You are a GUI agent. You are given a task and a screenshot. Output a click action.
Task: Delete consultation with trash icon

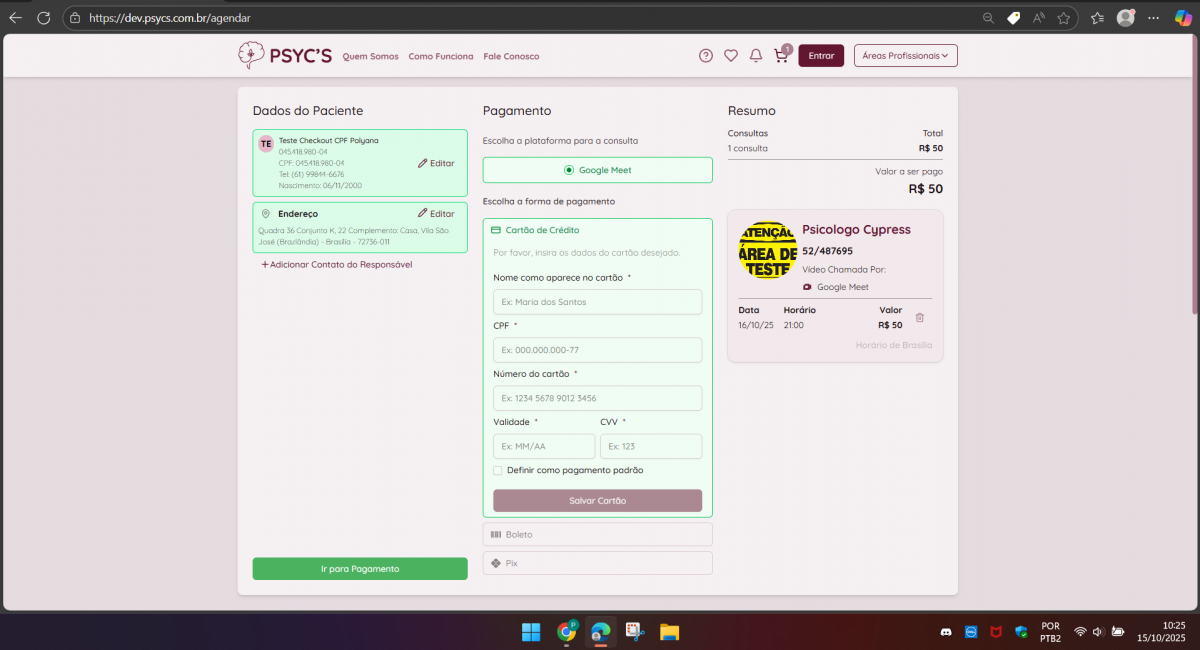920,318
